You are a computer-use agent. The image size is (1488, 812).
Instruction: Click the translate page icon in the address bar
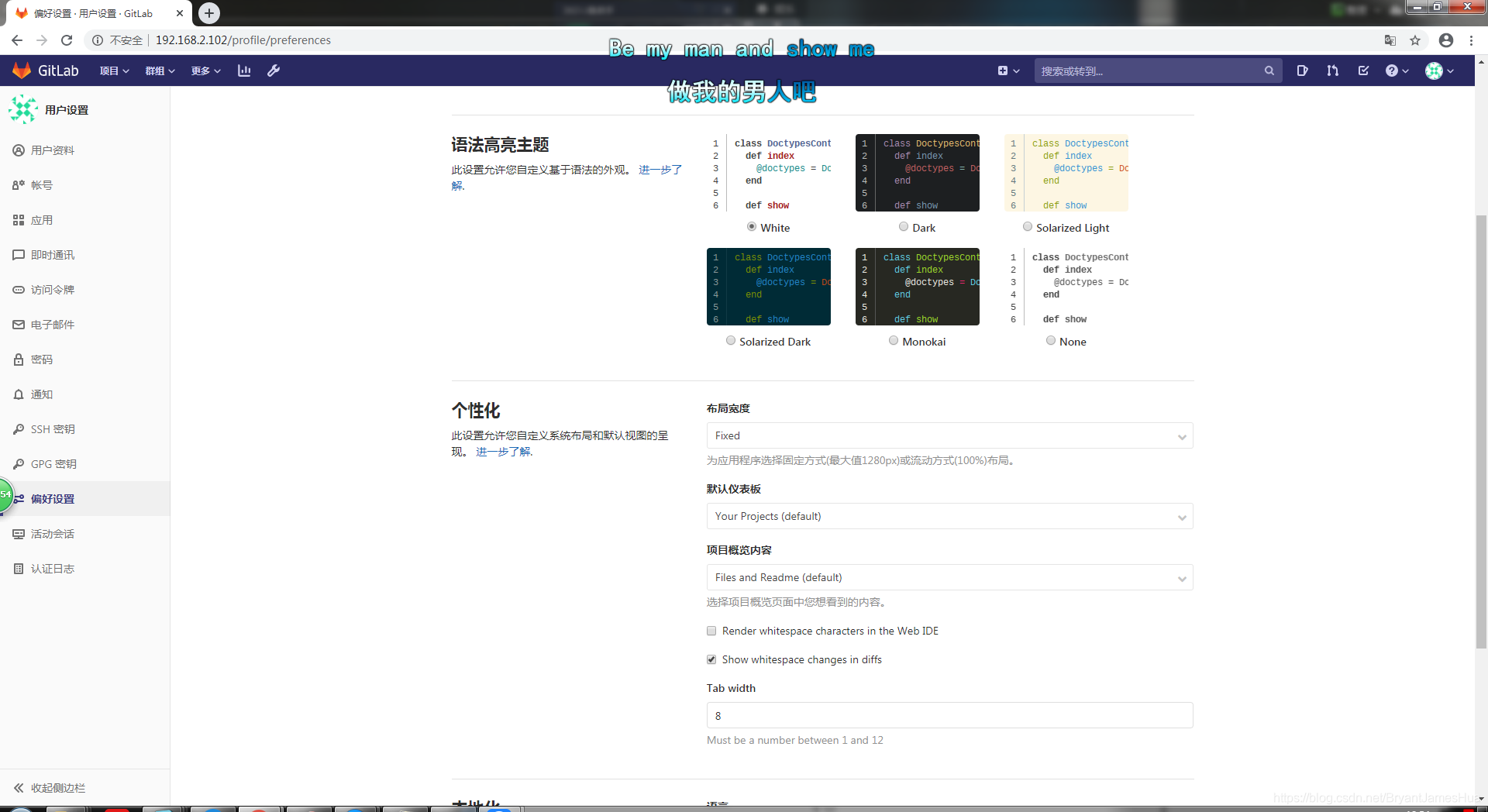click(x=1390, y=40)
